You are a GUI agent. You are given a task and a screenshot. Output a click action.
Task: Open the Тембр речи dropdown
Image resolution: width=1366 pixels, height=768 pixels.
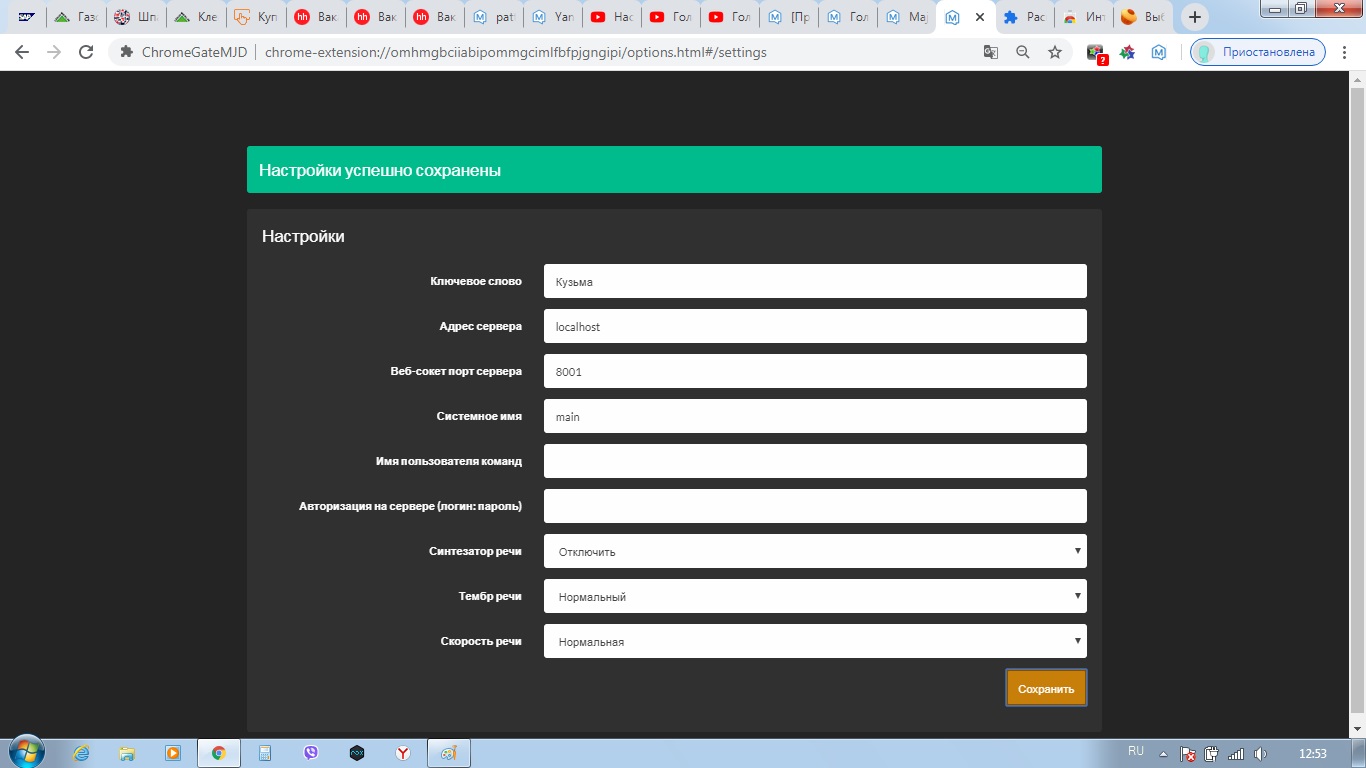coord(815,596)
